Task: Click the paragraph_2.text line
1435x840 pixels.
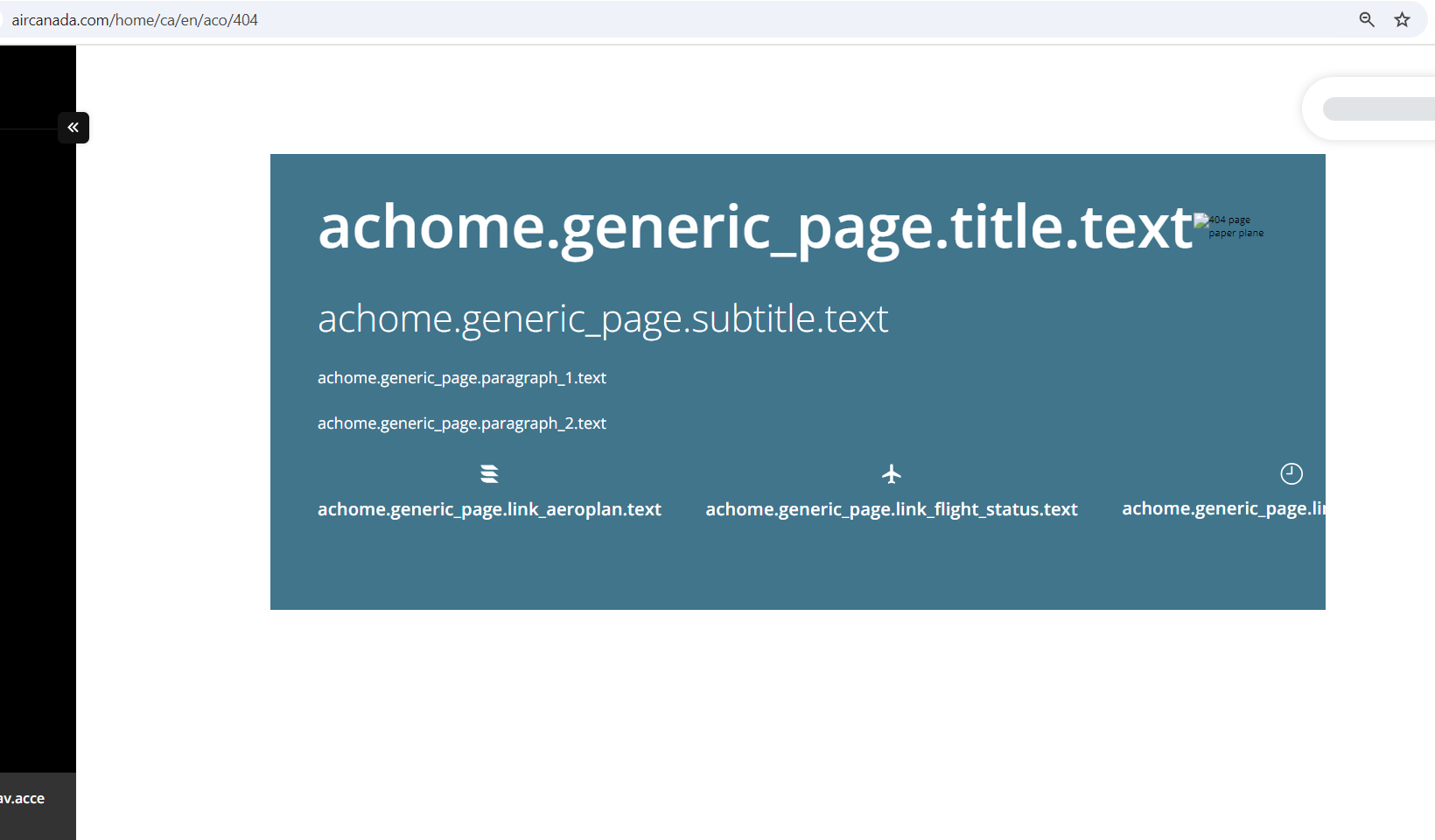Action: pos(461,423)
